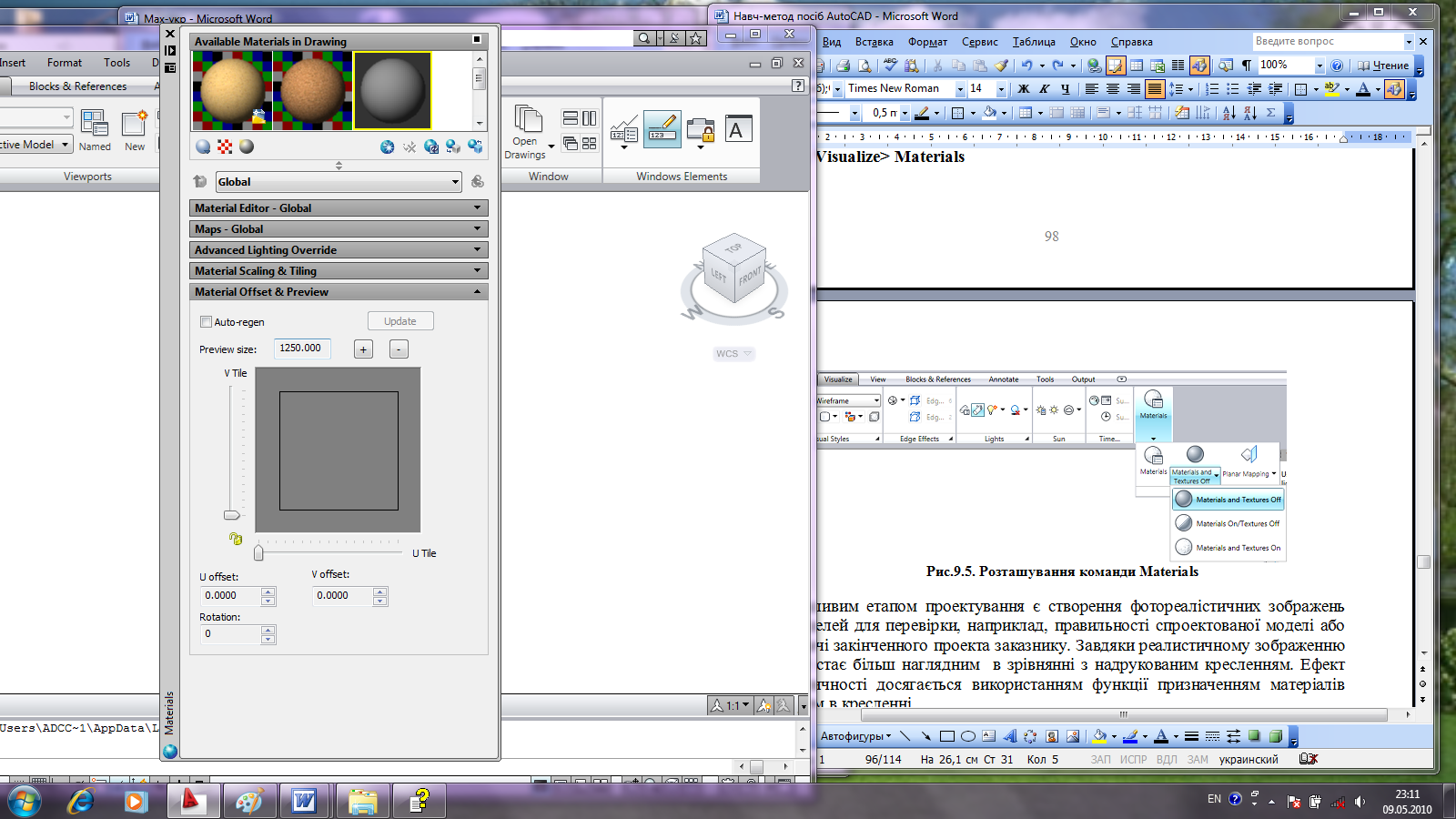Open zoom 100% dropdown in Word

tap(1319, 66)
